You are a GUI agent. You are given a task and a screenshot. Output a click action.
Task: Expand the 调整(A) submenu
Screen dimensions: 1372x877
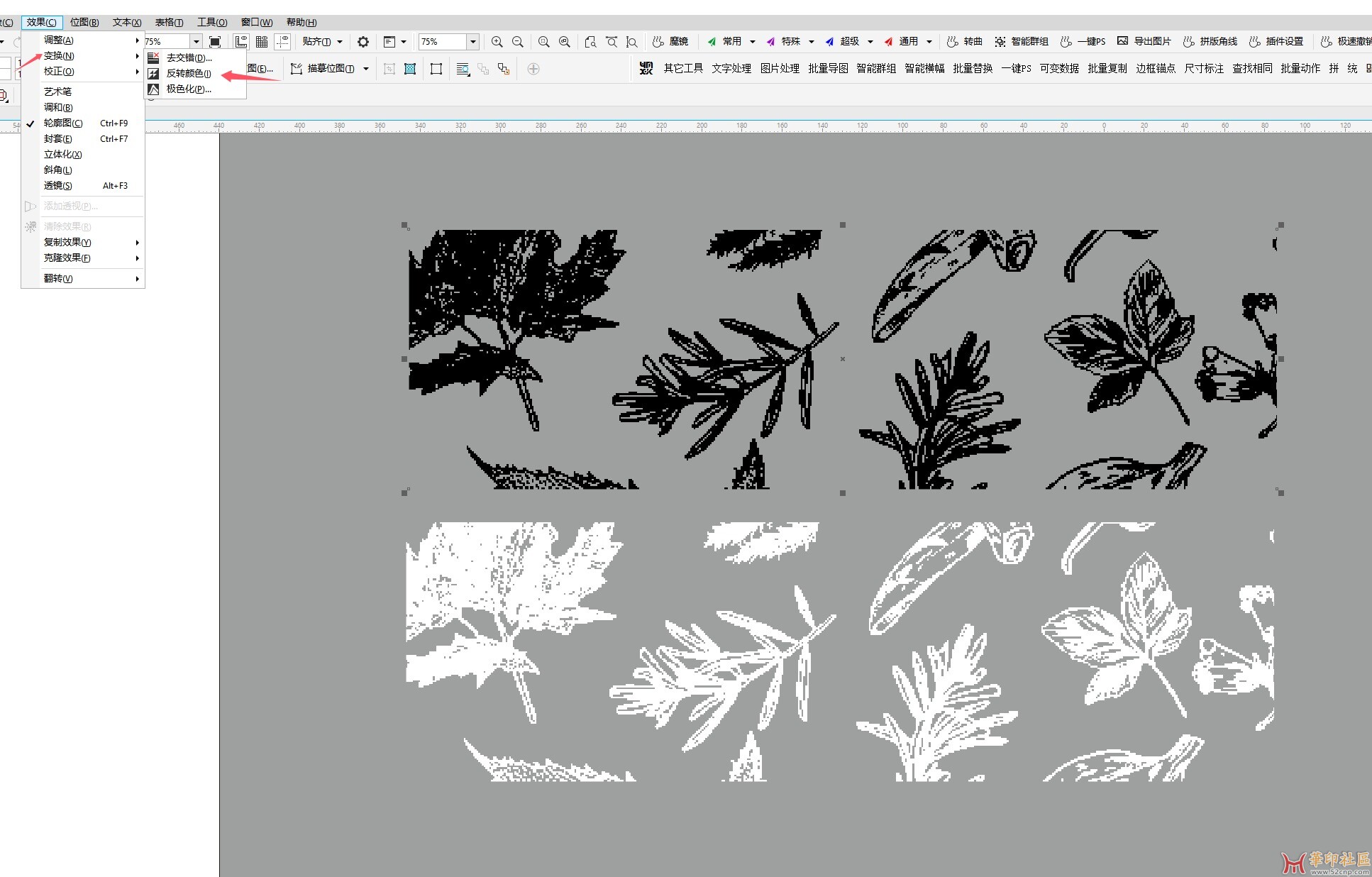pyautogui.click(x=83, y=40)
